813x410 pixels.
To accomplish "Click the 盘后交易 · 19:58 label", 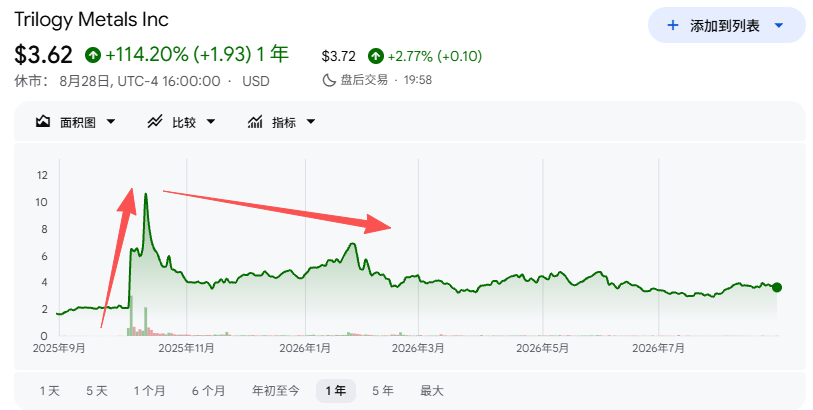I will click(x=386, y=80).
